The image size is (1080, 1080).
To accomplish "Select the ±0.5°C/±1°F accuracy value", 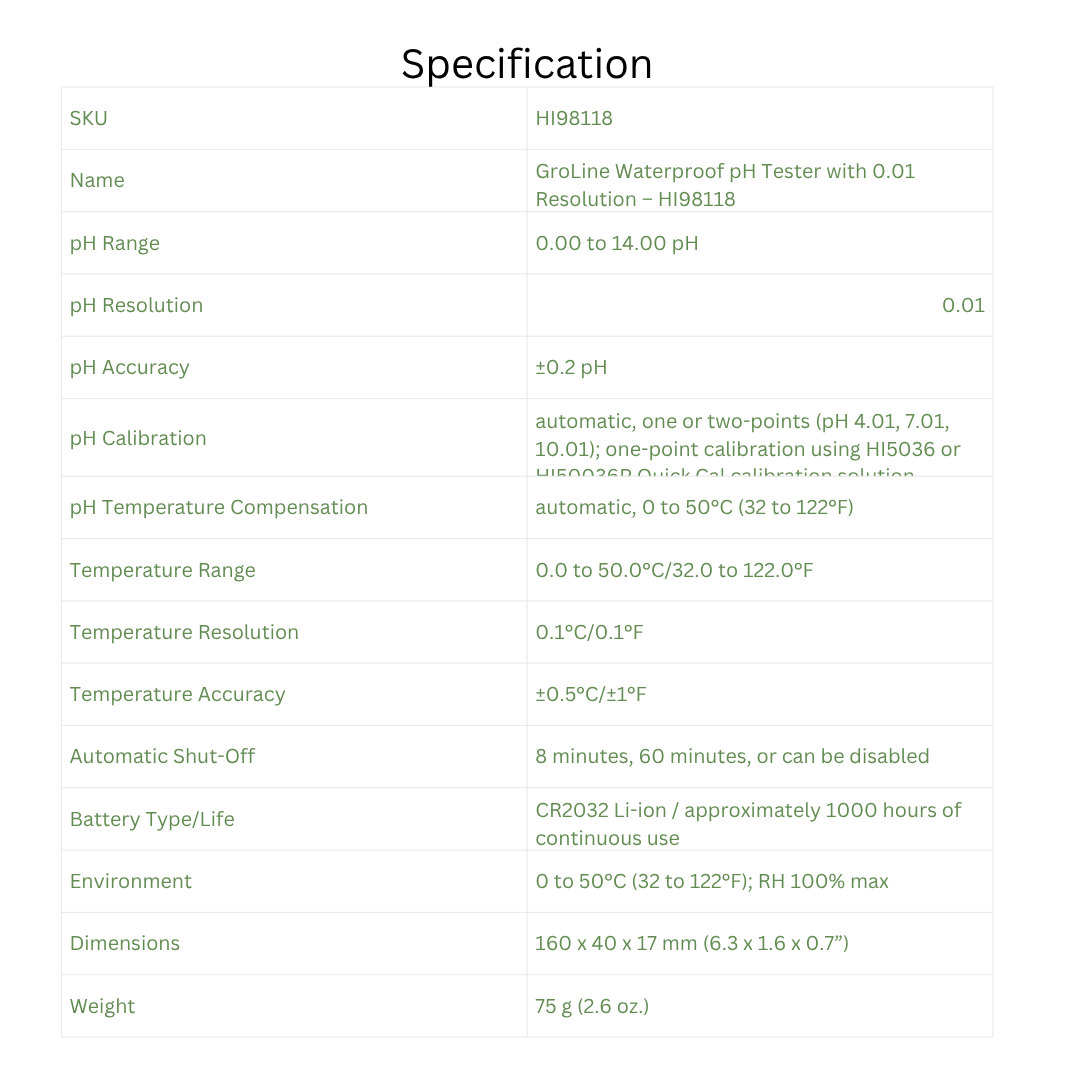I will 591,694.
